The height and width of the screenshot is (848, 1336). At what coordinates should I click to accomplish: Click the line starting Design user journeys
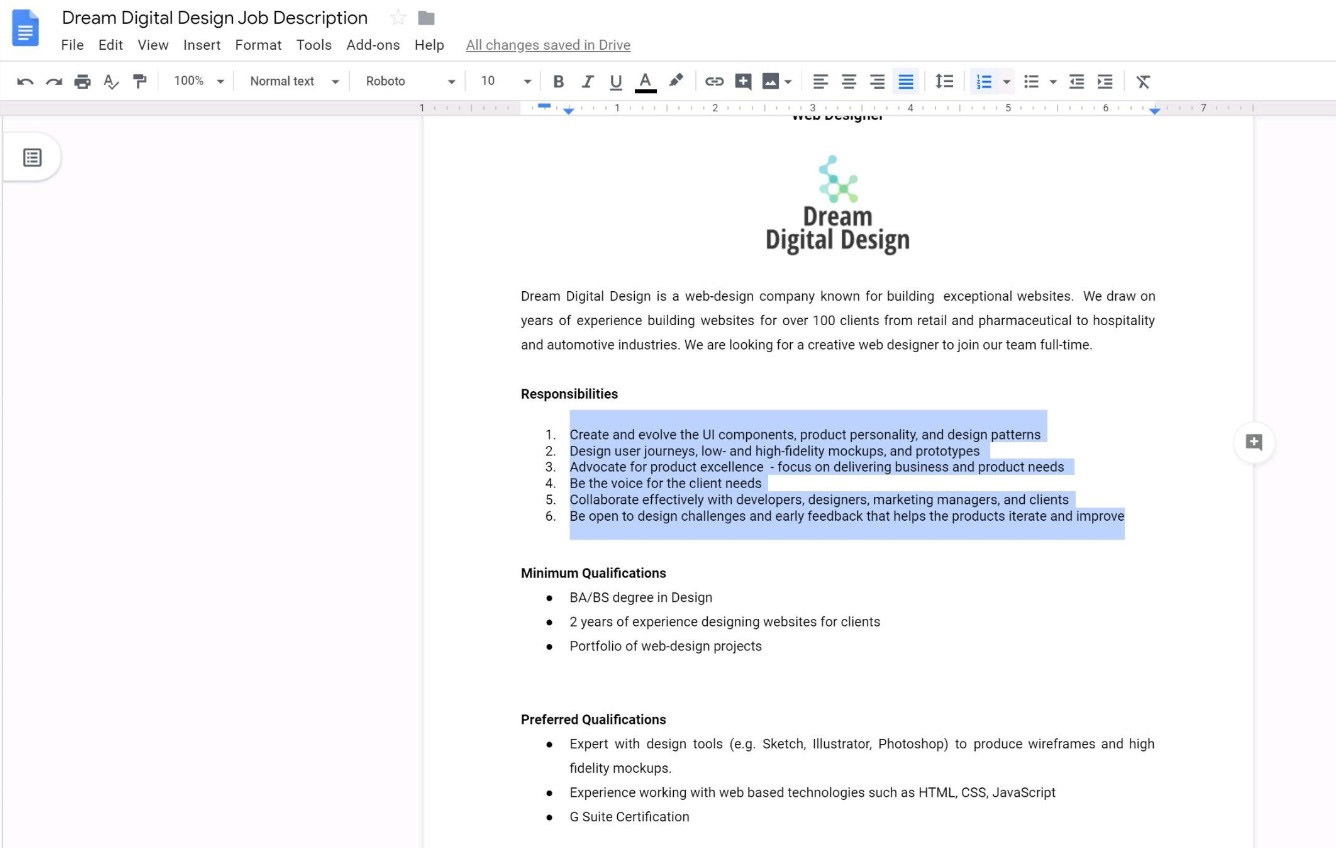coord(775,451)
